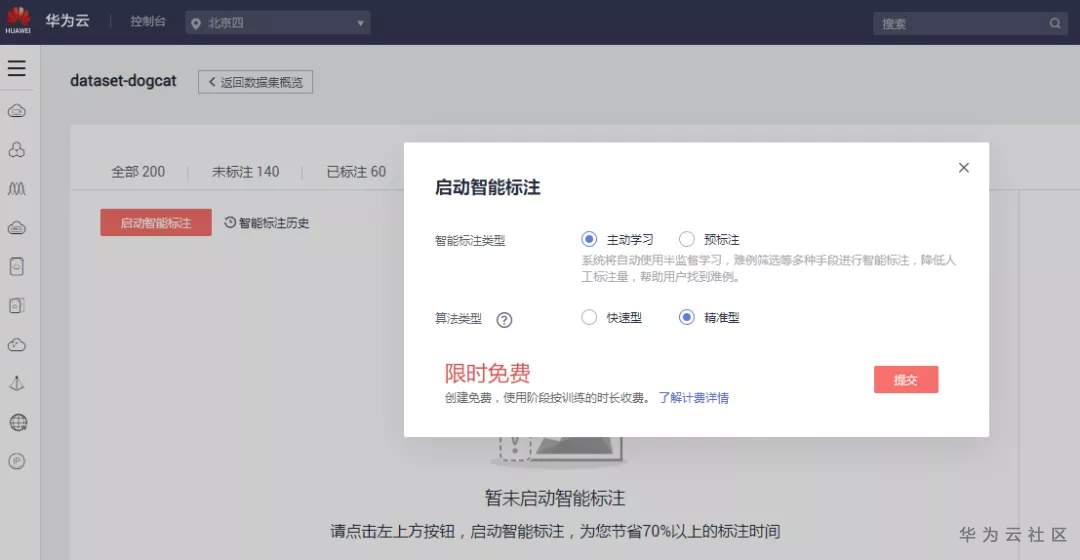Click the cloud with checkmark sidebar icon
This screenshot has width=1080, height=560.
[17, 344]
